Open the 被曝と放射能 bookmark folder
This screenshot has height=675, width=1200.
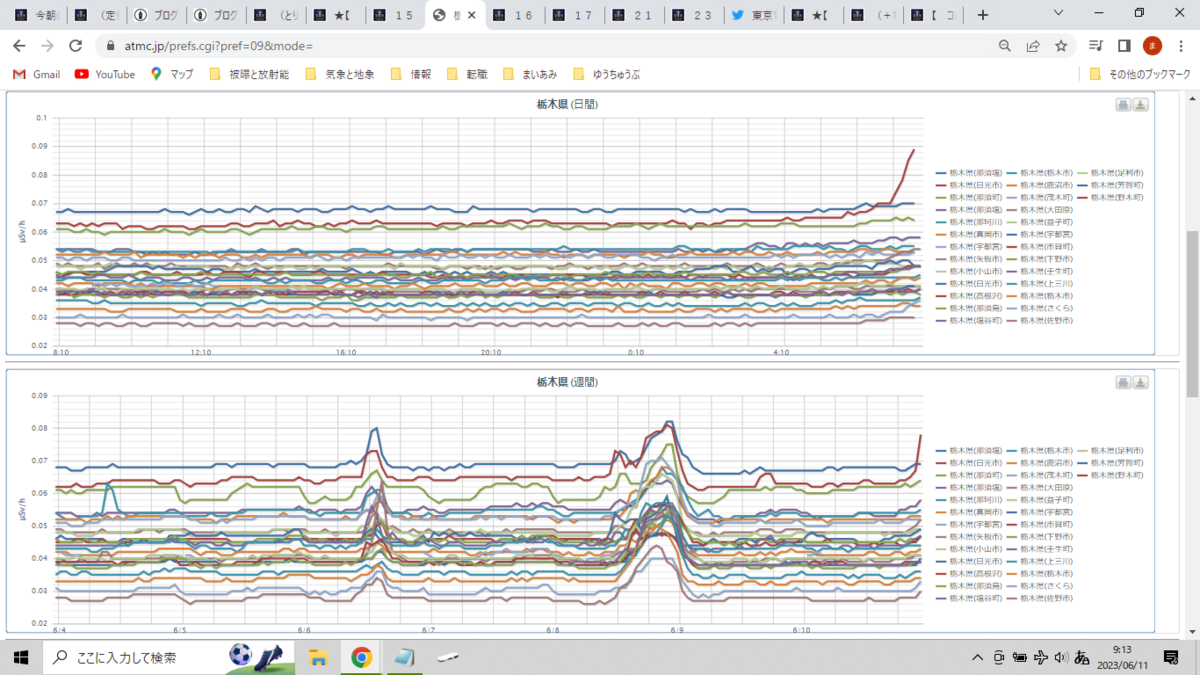(x=249, y=74)
